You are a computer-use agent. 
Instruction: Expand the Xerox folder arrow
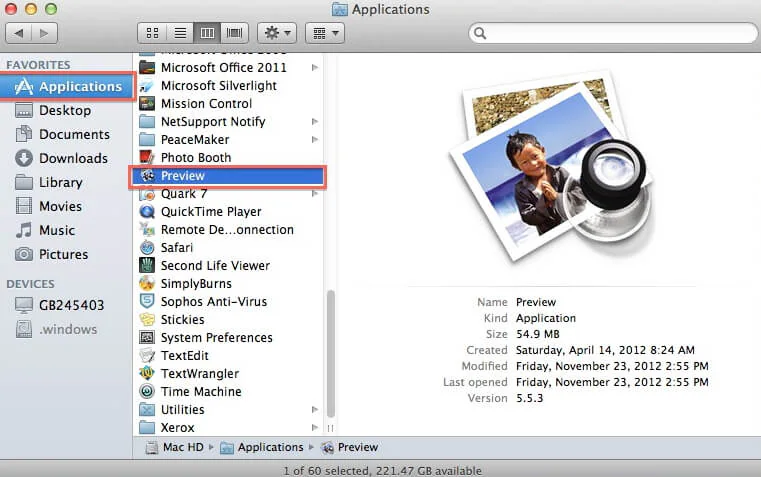[x=315, y=428]
